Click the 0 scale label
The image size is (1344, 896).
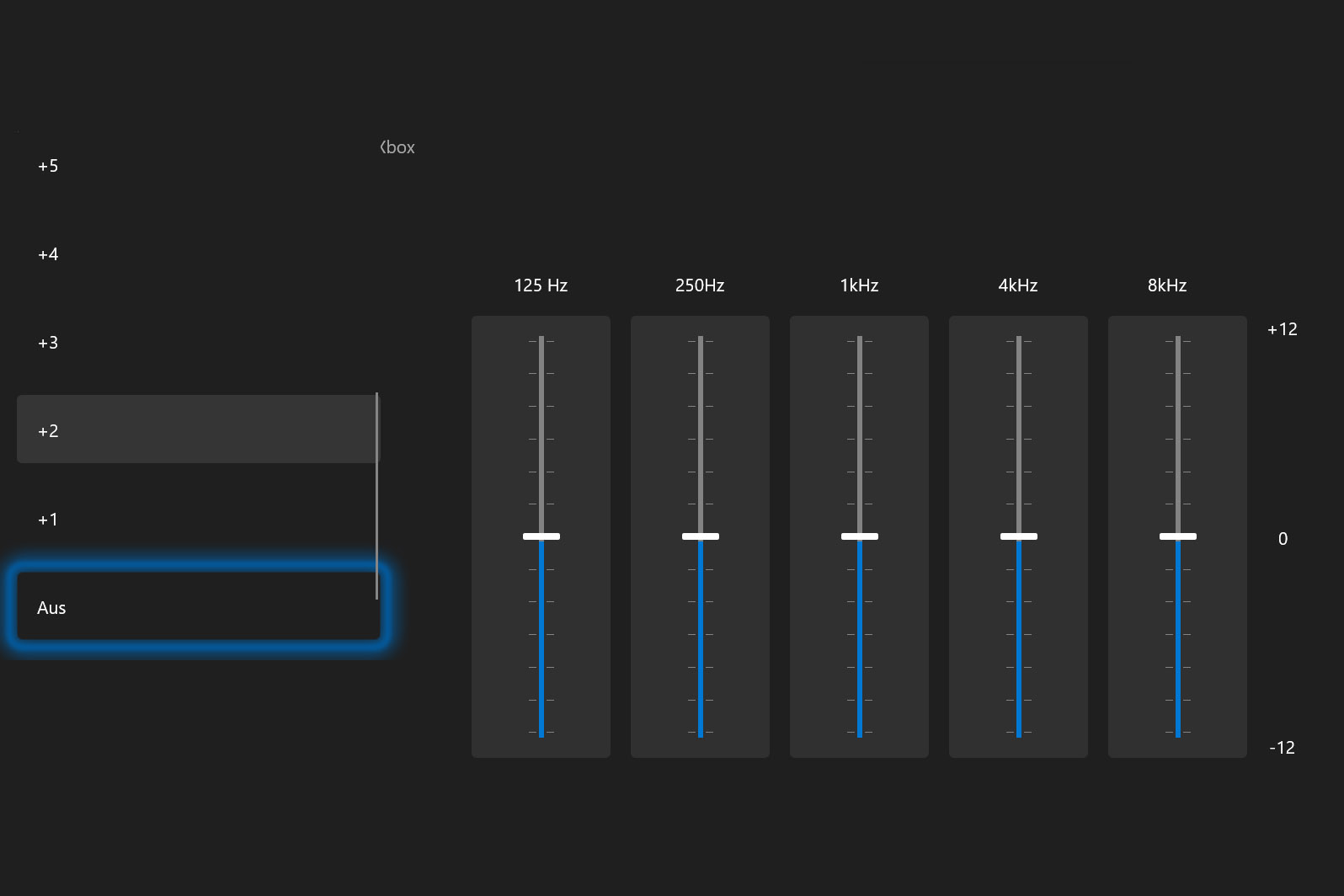(1283, 539)
